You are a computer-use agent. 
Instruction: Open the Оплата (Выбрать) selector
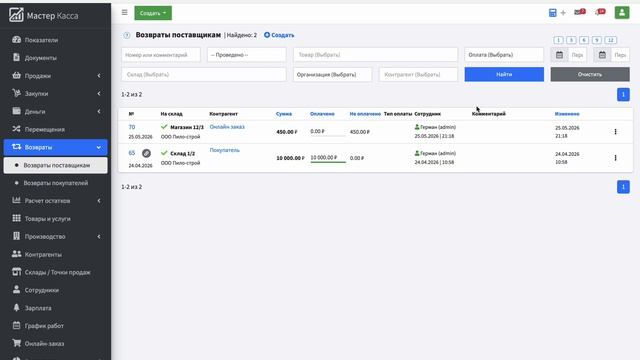[504, 55]
